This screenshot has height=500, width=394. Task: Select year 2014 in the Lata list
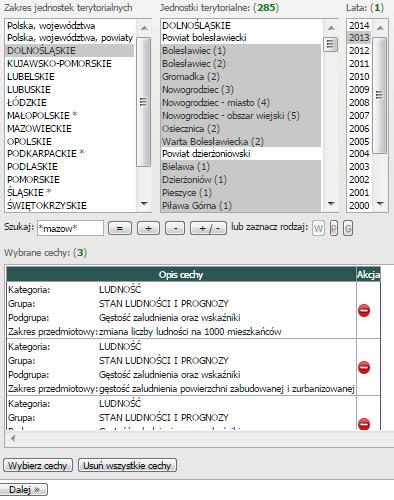(359, 26)
